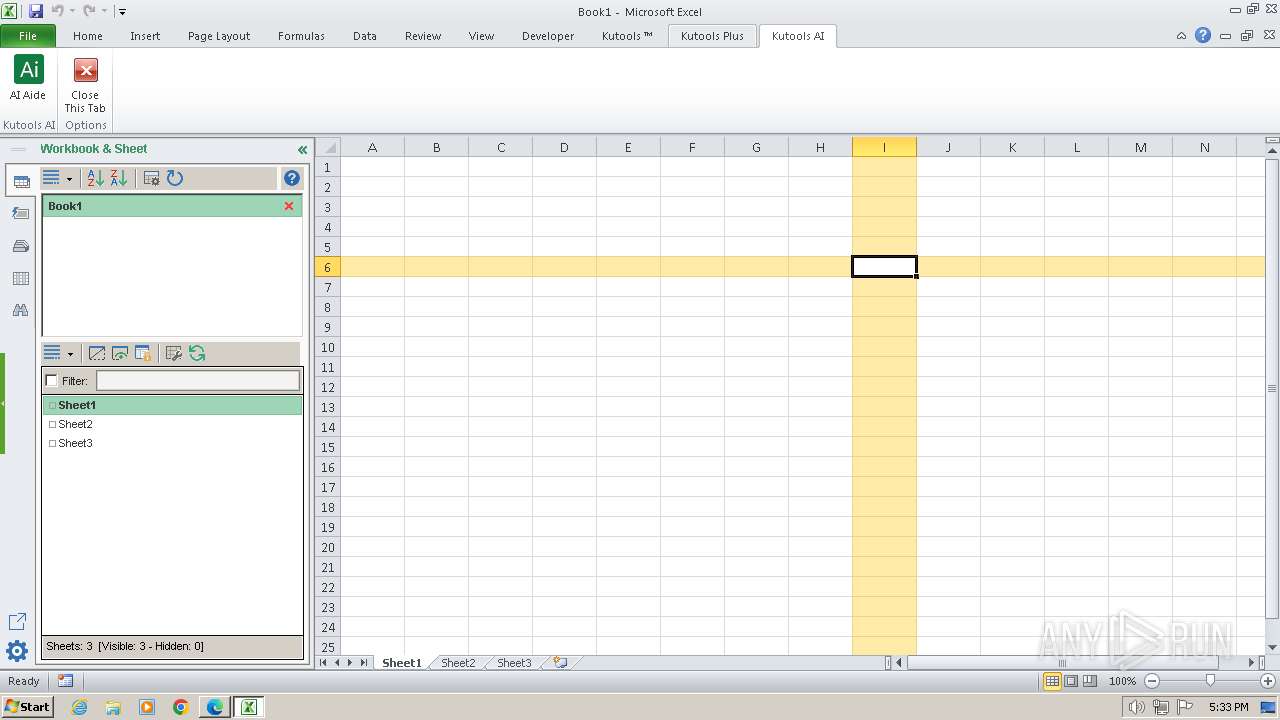Open the Name Manager pane icon

click(x=20, y=246)
